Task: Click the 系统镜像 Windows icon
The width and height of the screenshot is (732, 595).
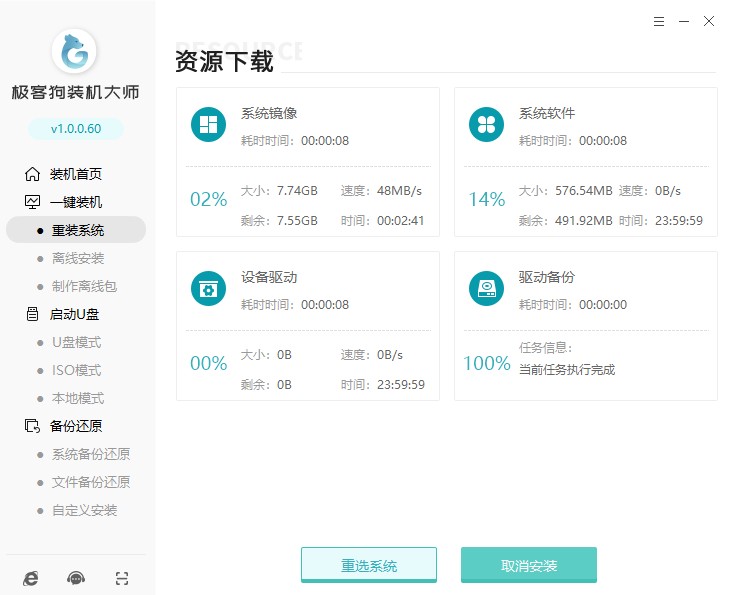Action: coord(208,124)
